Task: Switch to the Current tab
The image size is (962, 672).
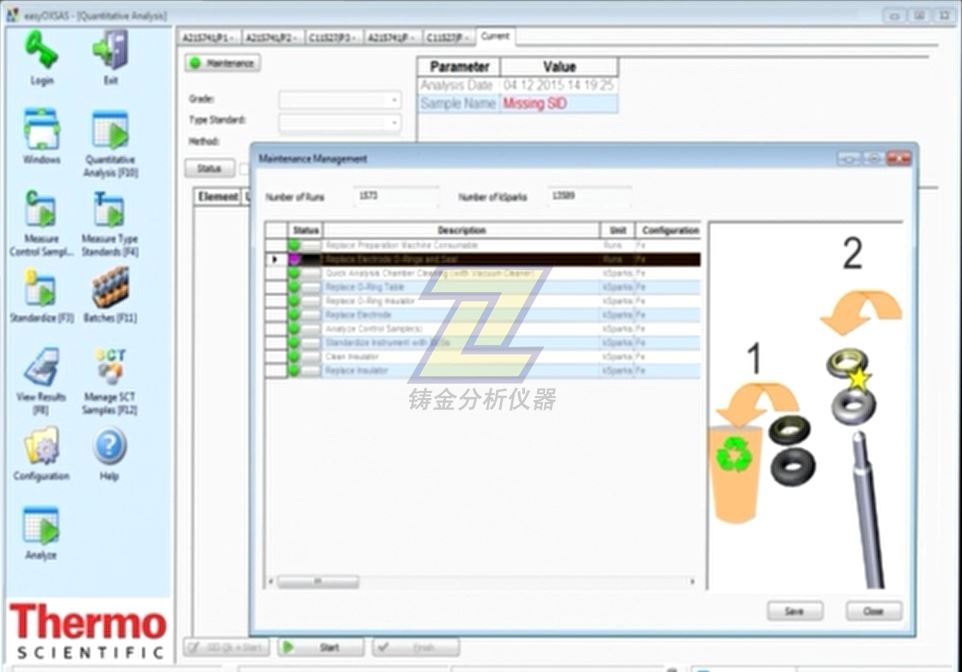Action: (x=495, y=37)
